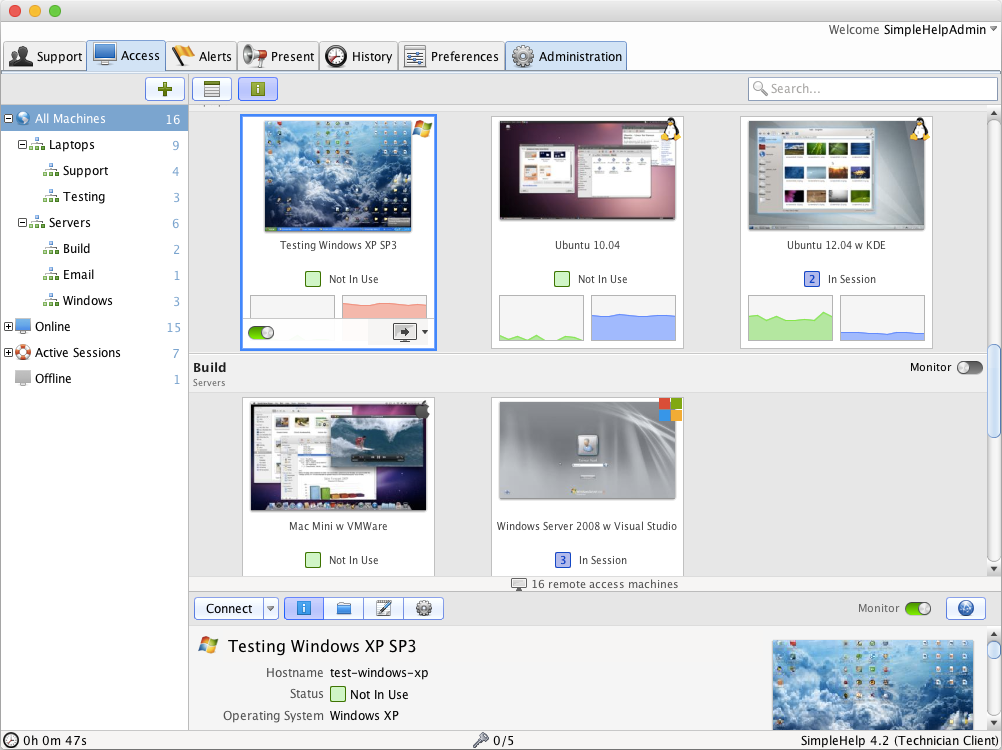
Task: Click the connect arrow icon on Windows XP card
Action: click(x=407, y=332)
